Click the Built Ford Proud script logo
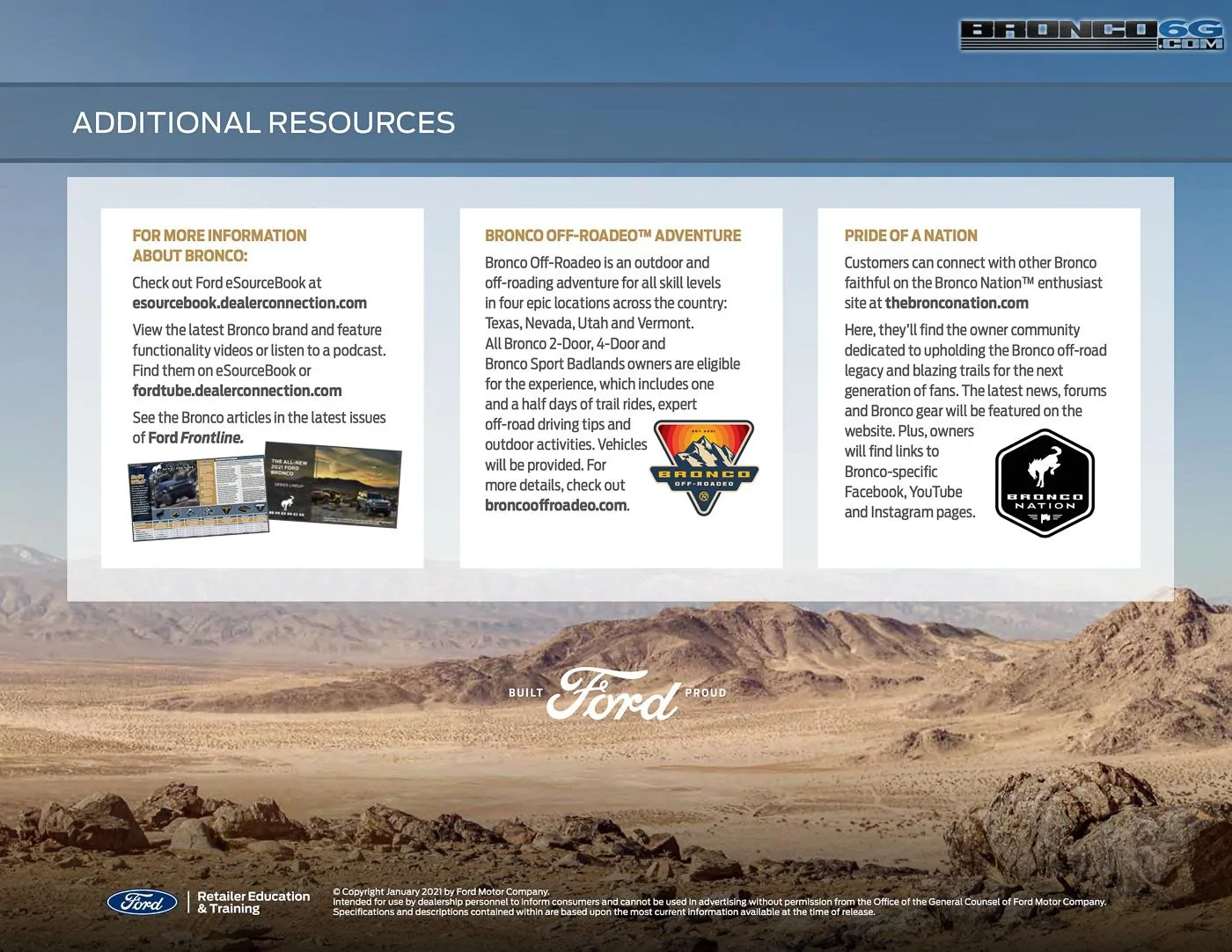Screen dimensions: 1232x952 [617, 693]
